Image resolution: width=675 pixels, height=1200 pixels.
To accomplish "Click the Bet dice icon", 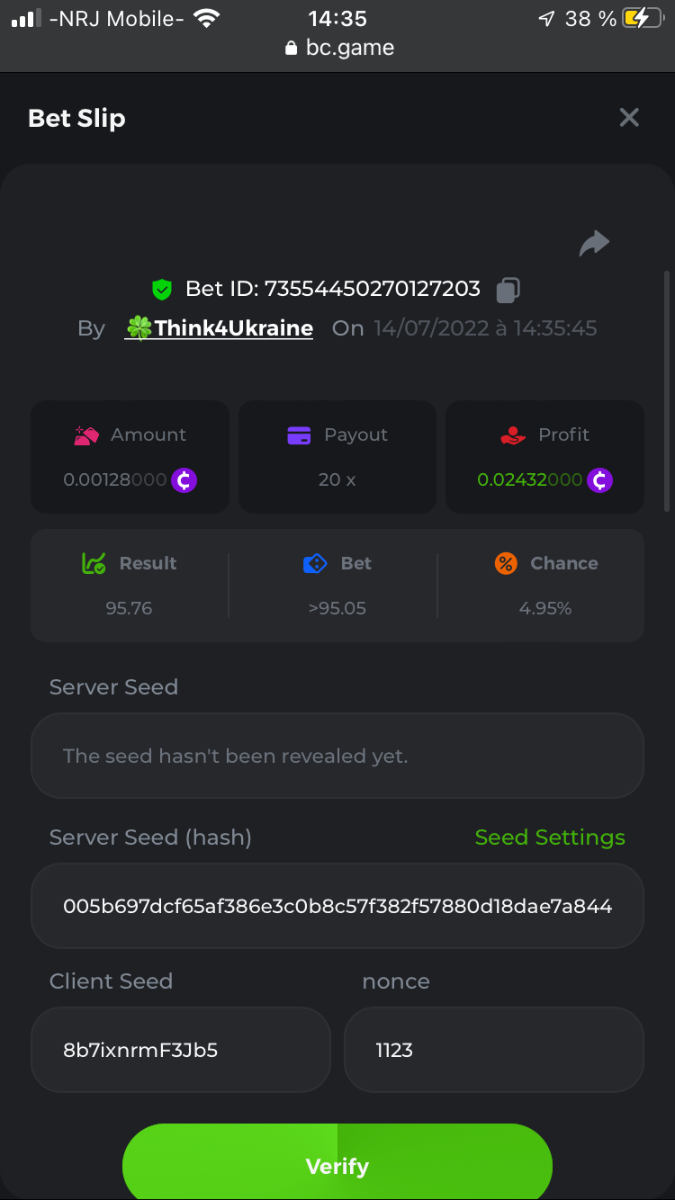I will [315, 563].
